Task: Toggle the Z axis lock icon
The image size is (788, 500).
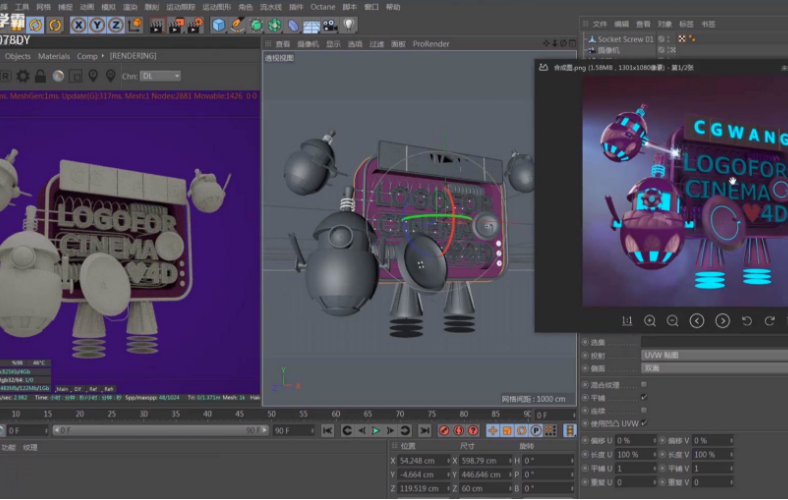Action: coord(116,24)
